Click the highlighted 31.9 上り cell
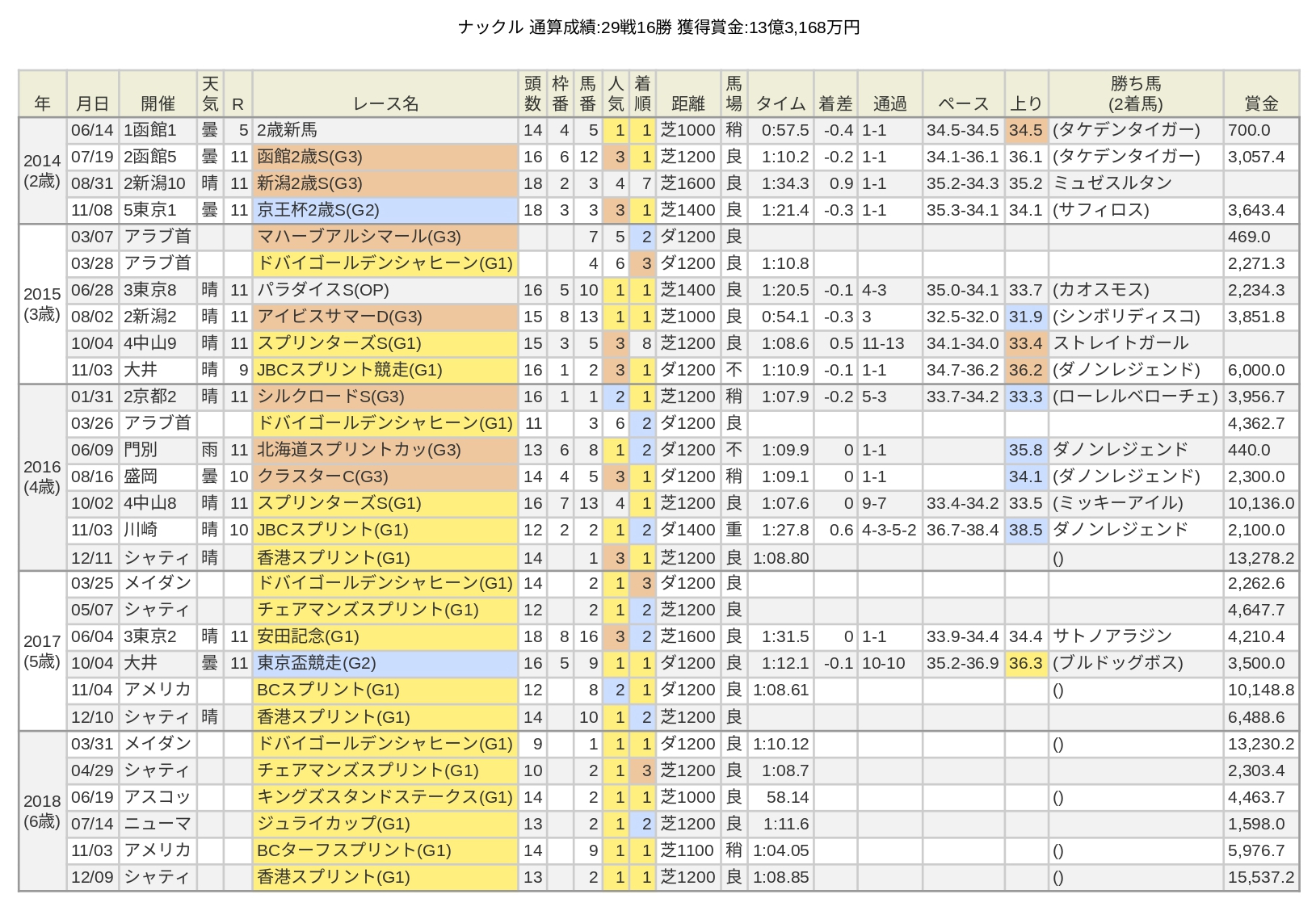1316x911 pixels. pos(1026,317)
